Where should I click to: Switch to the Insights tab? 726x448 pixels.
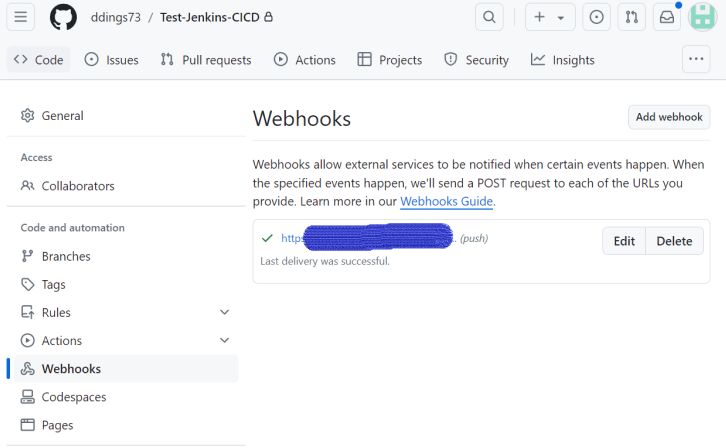coord(563,60)
